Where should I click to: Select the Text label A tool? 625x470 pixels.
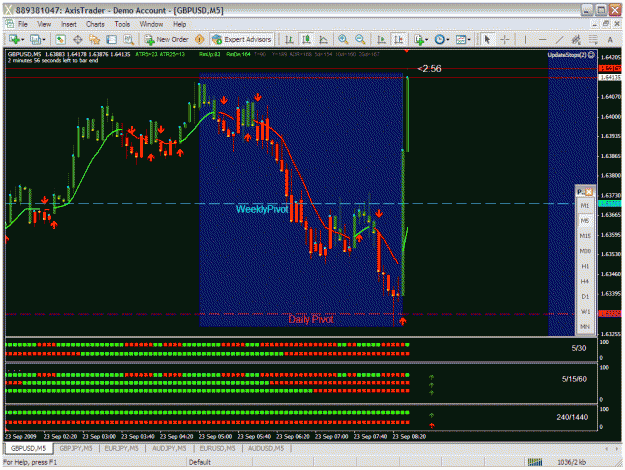click(610, 39)
